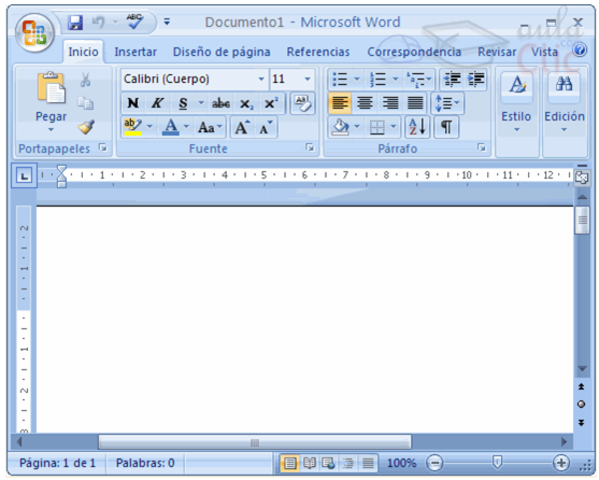Image resolution: width=599 pixels, height=480 pixels.
Task: Open the Diseño de página tab
Action: click(222, 52)
